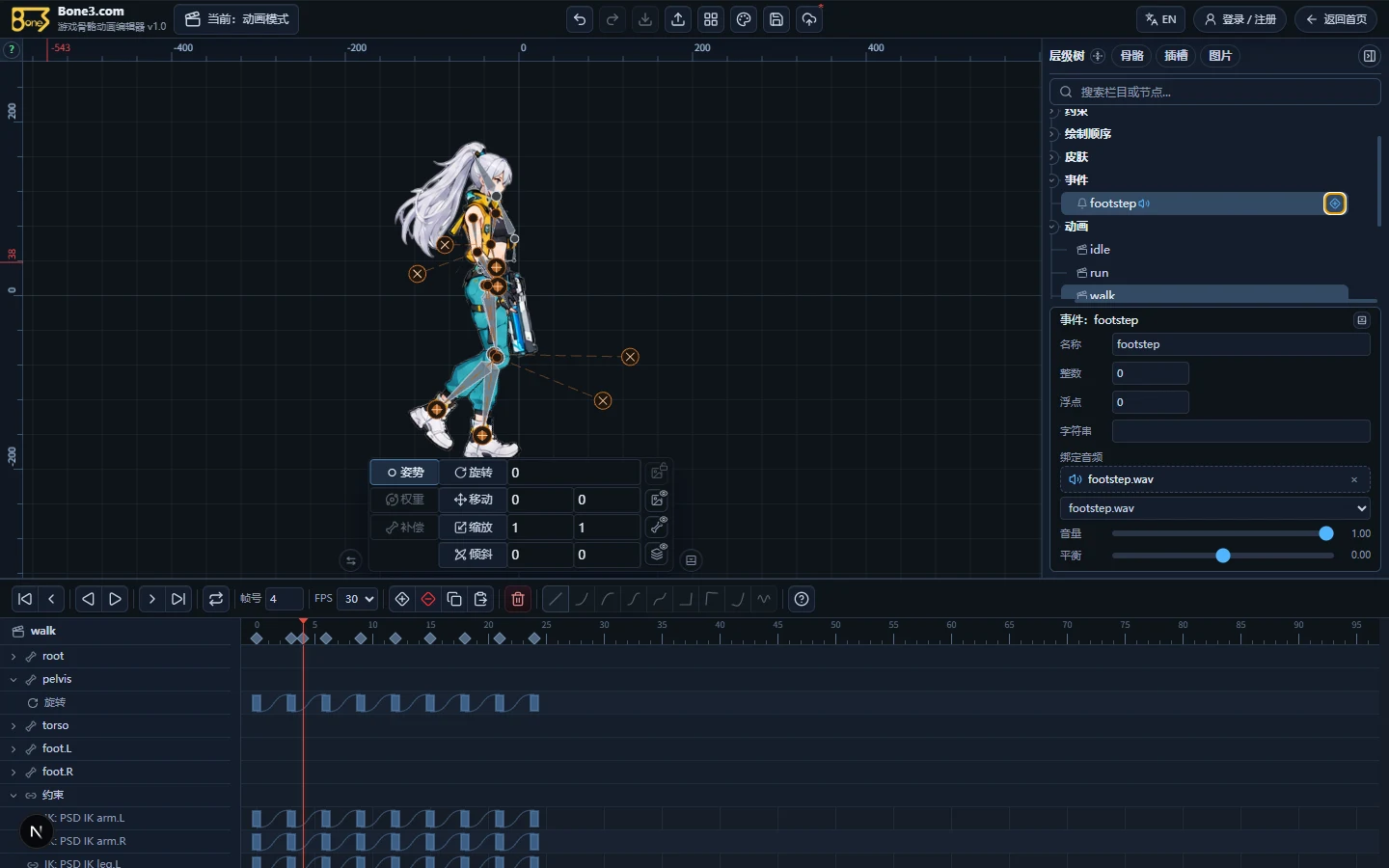The height and width of the screenshot is (868, 1389).
Task: Copy keyframes with the copy icon
Action: point(454,599)
